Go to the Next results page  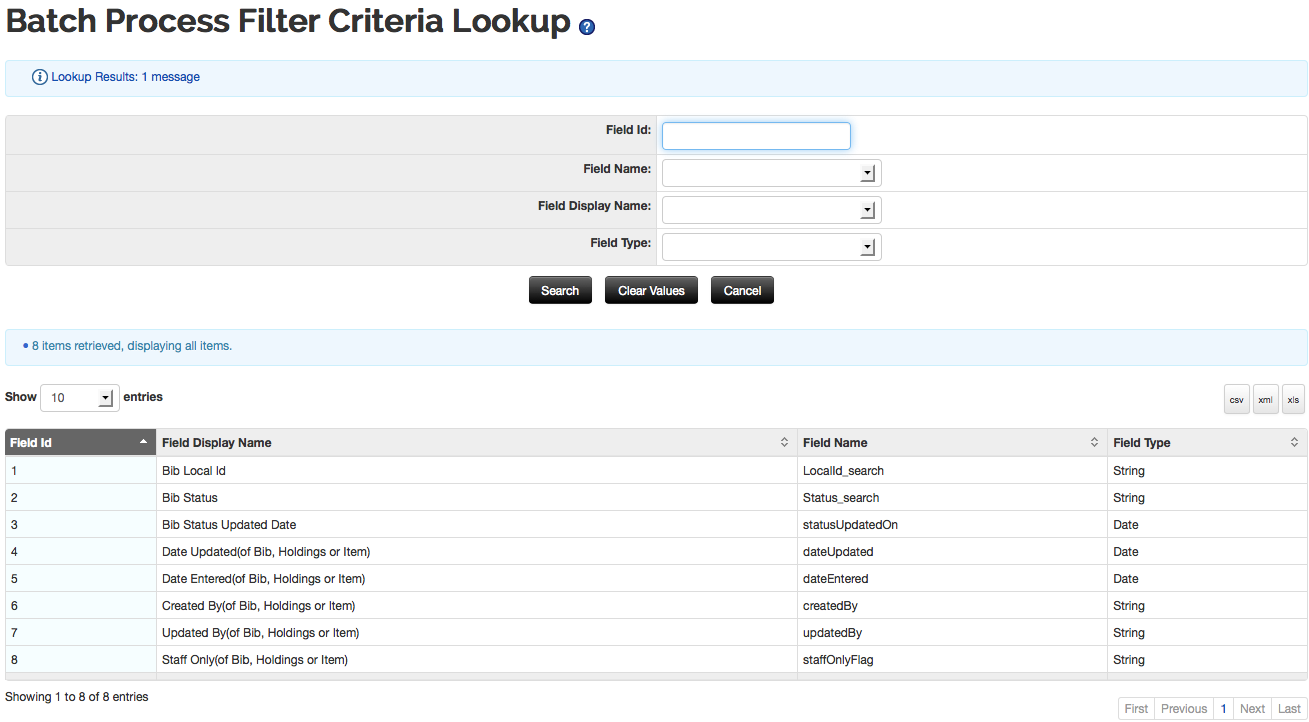[x=1252, y=709]
